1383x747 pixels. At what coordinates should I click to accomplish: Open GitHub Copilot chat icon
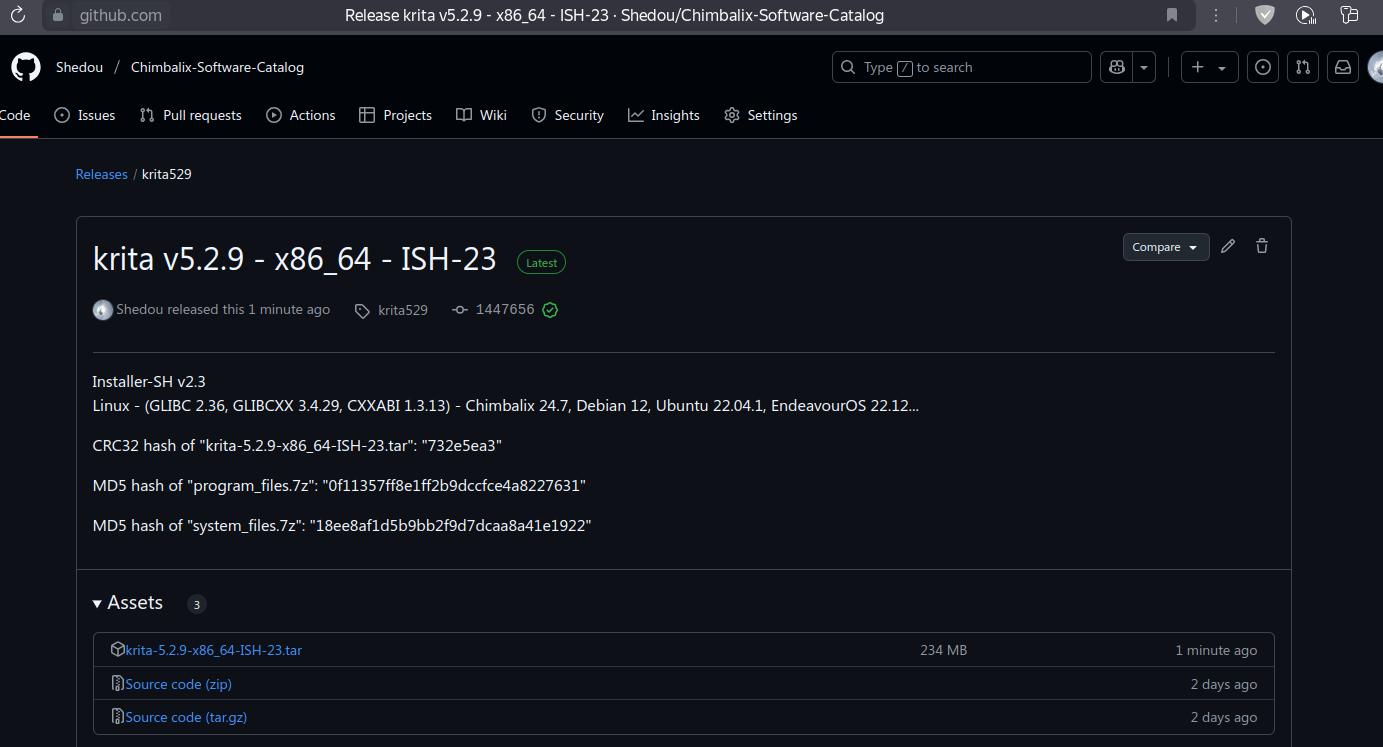click(x=1115, y=67)
